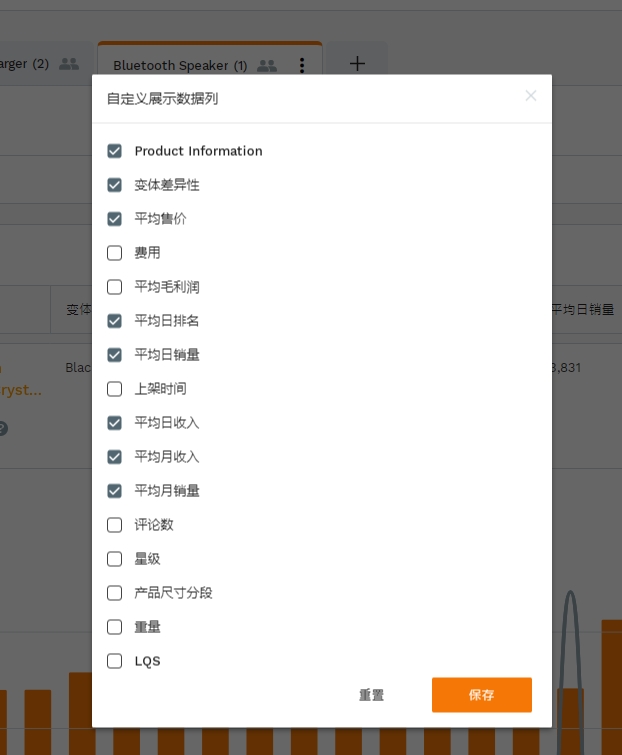The height and width of the screenshot is (755, 622).
Task: Uncheck the 平均日排名 checkbox
Action: pyautogui.click(x=115, y=321)
